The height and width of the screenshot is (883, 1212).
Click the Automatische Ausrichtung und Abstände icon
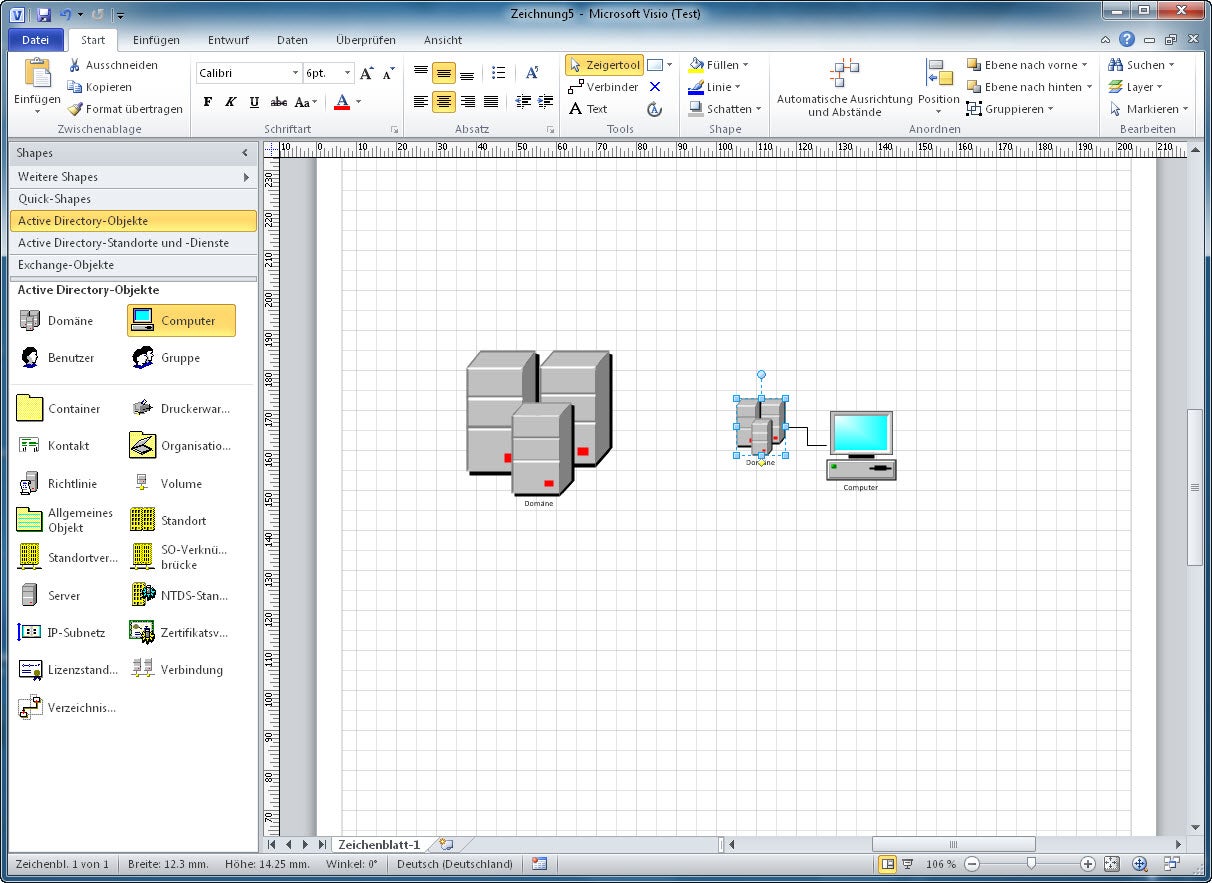point(844,74)
